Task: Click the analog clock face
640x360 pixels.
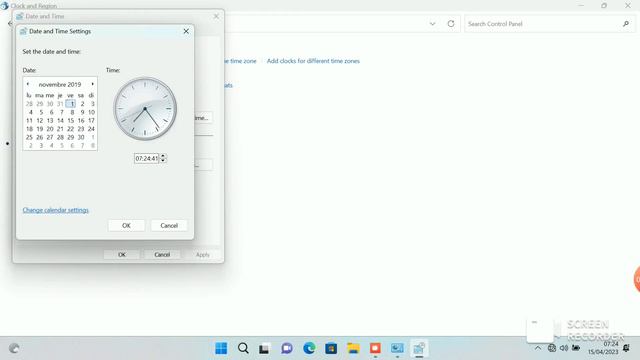Action: pos(145,109)
